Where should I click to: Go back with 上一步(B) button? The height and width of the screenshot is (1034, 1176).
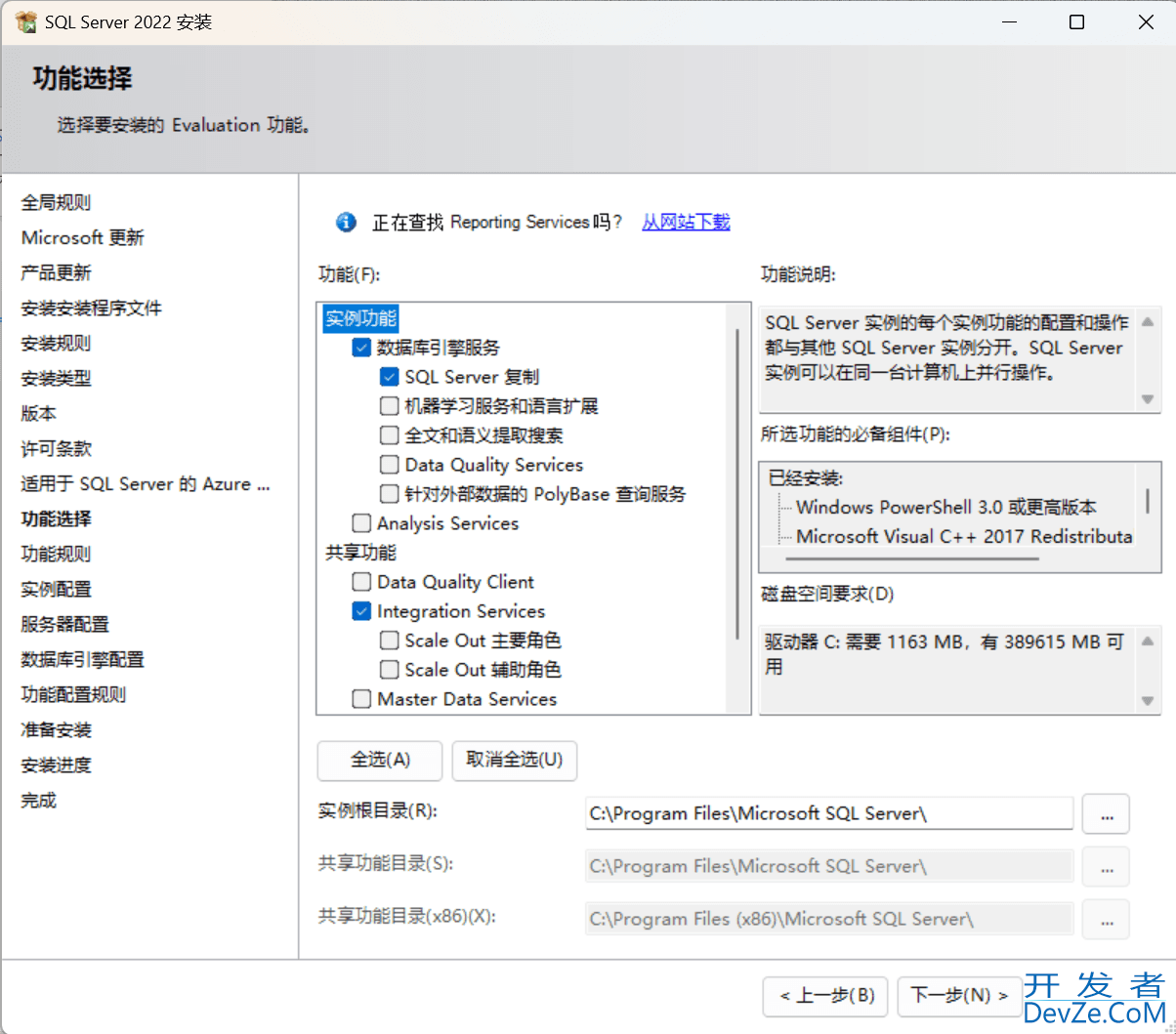coord(826,996)
